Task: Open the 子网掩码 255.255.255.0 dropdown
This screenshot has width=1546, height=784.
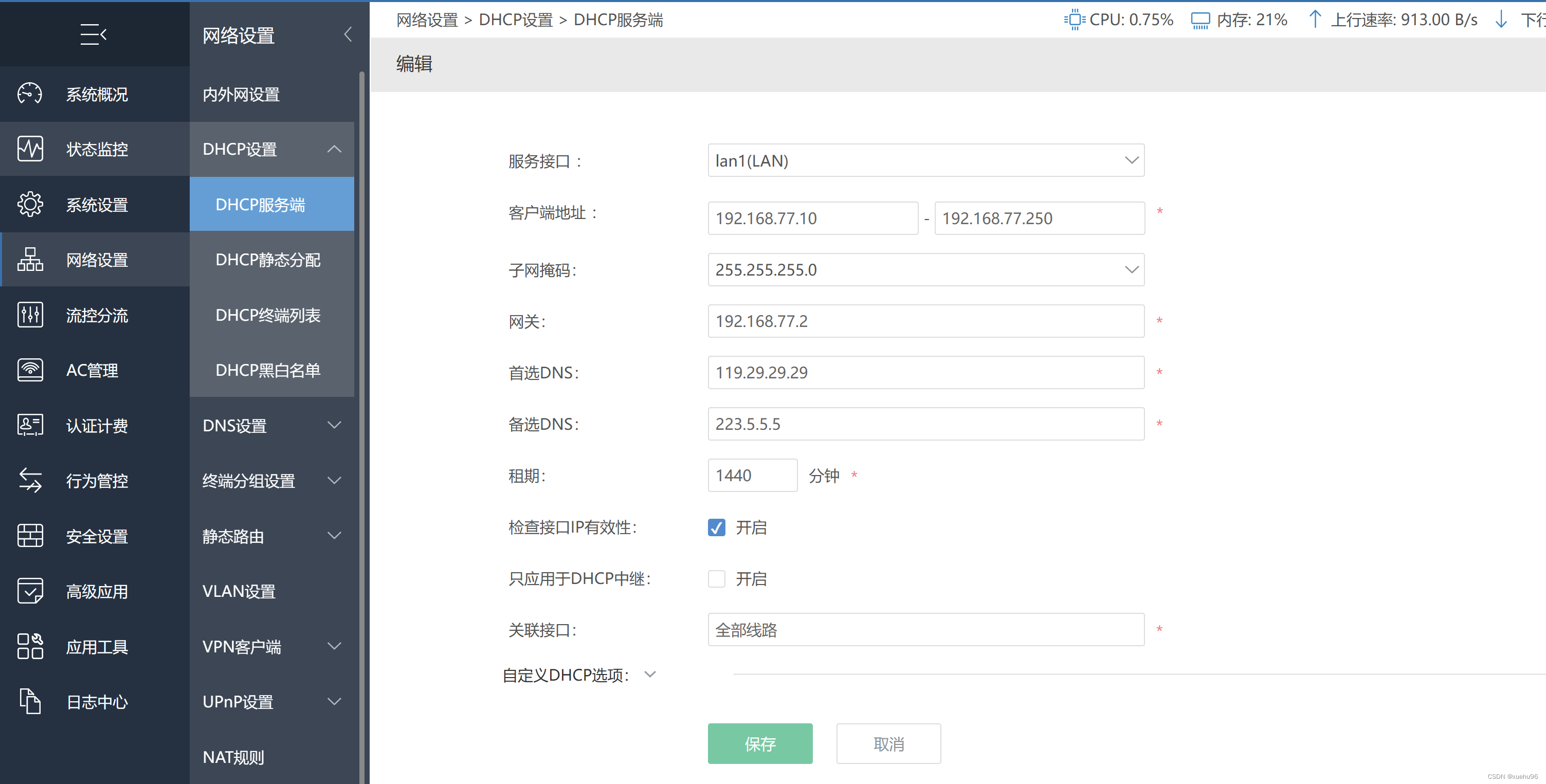Action: coord(925,269)
